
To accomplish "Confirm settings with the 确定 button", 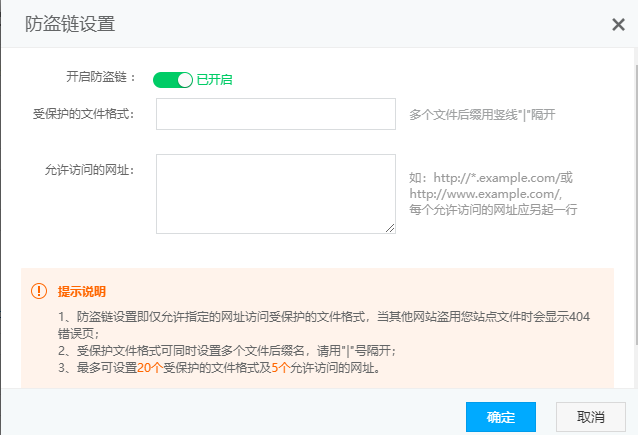I will coord(501,416).
